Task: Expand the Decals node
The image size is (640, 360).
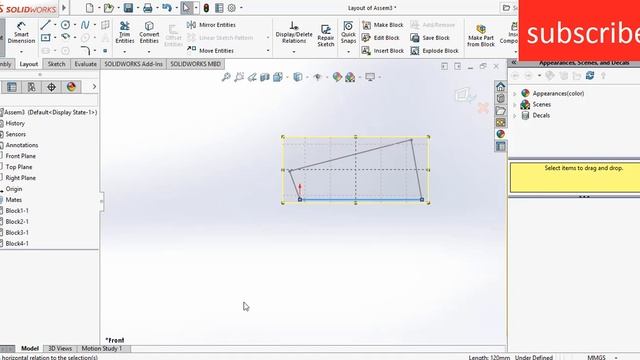Action: pyautogui.click(x=515, y=116)
